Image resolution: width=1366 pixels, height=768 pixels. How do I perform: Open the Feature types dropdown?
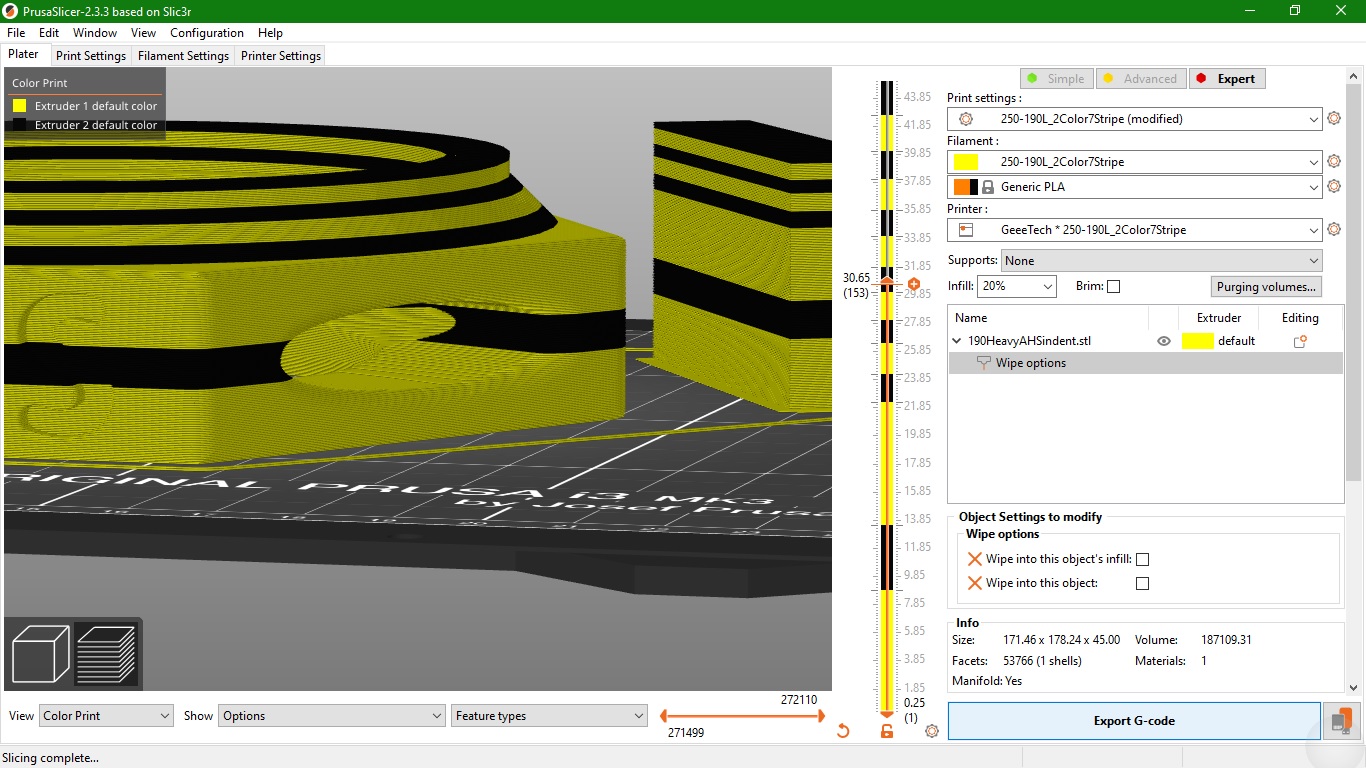(x=549, y=716)
